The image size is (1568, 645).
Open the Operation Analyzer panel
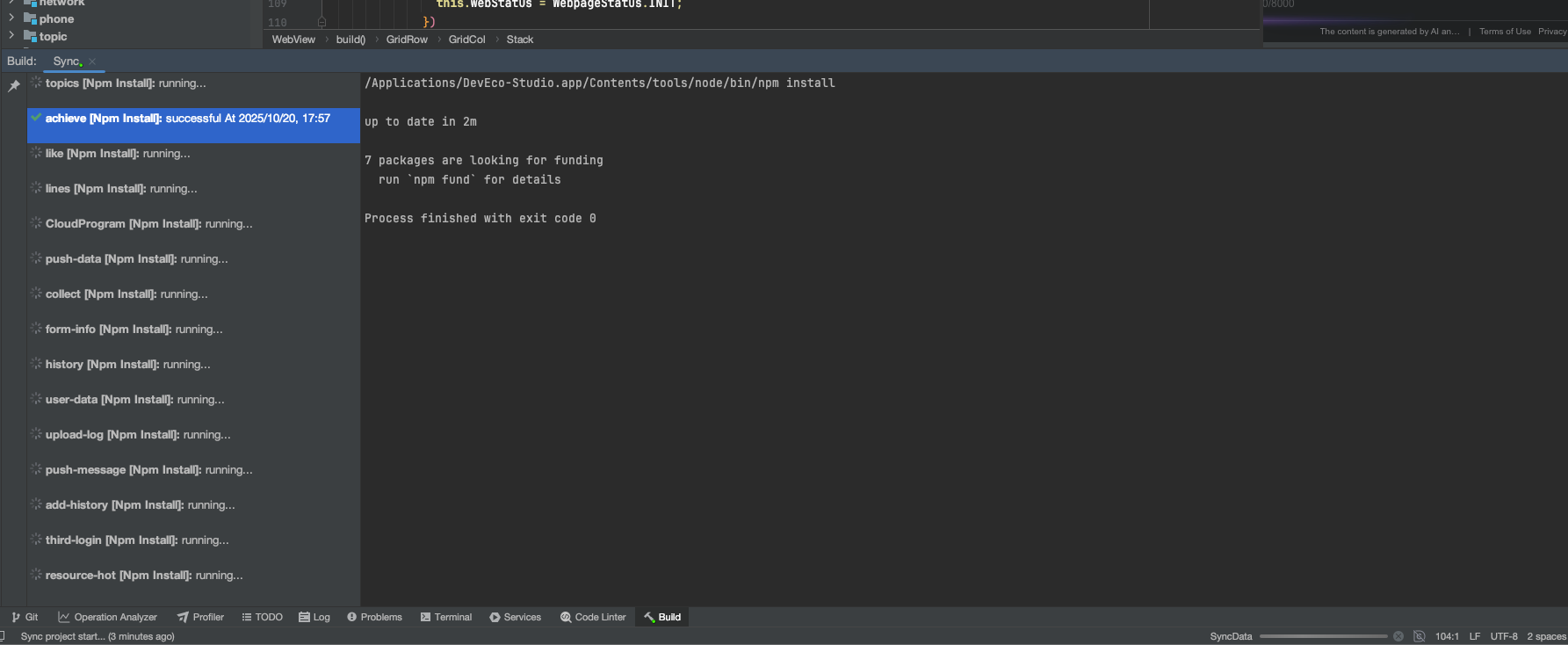coord(107,617)
